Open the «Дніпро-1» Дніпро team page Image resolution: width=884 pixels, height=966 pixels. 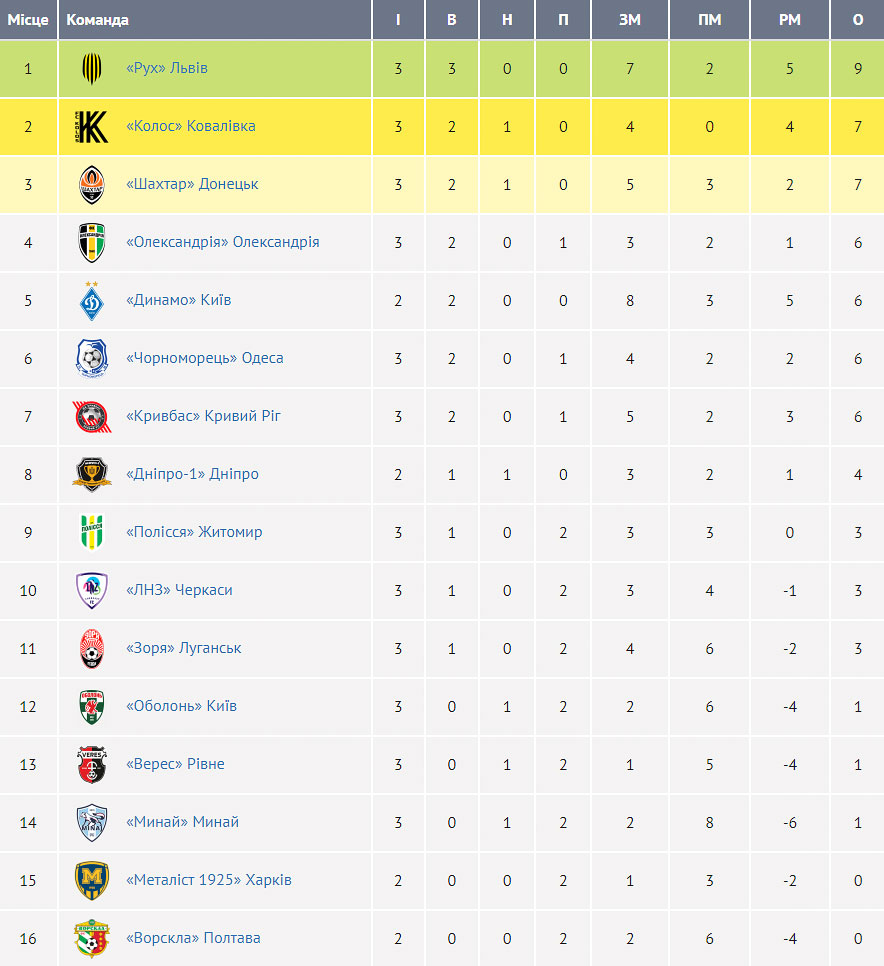(192, 474)
